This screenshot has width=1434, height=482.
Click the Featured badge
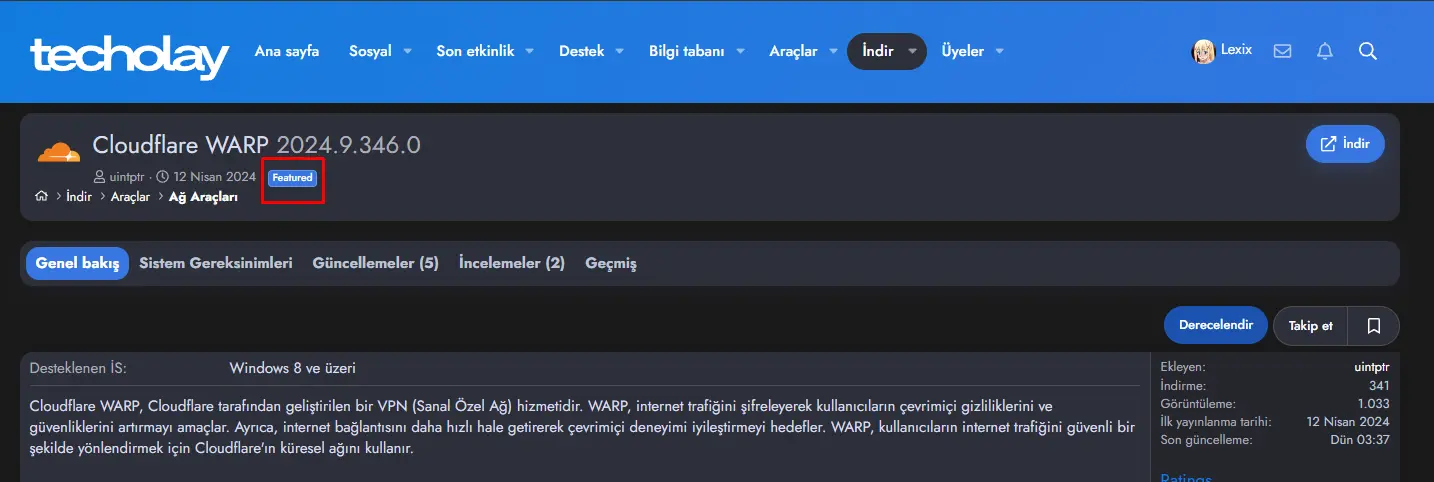[292, 178]
